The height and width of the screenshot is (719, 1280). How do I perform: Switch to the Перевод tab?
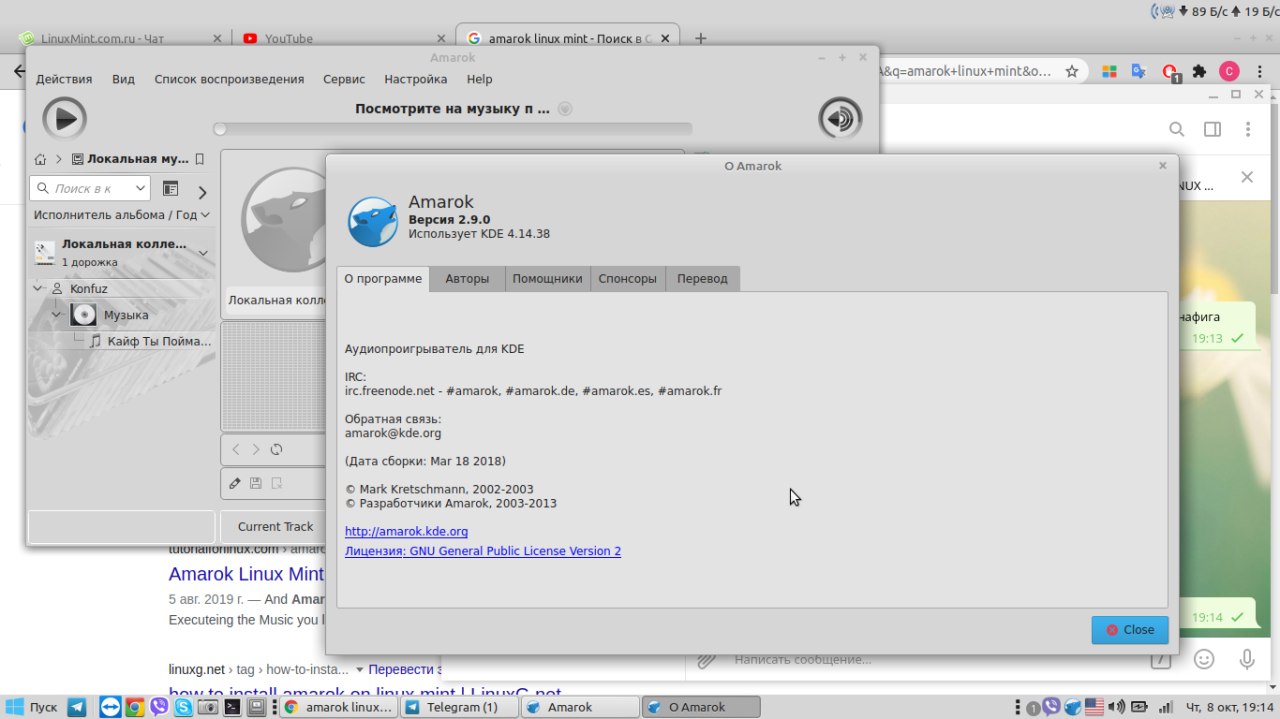[x=703, y=279]
